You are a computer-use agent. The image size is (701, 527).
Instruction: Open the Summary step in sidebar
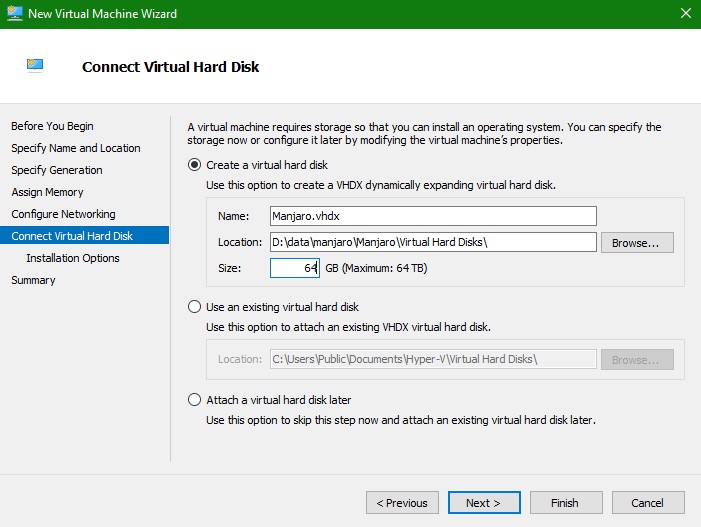point(33,280)
